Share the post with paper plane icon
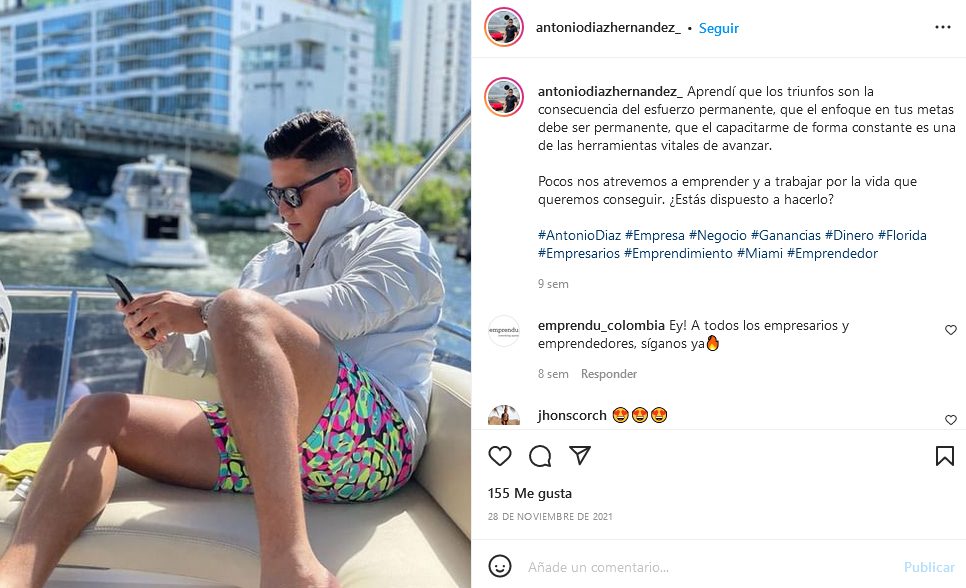This screenshot has width=966, height=588. coord(580,455)
